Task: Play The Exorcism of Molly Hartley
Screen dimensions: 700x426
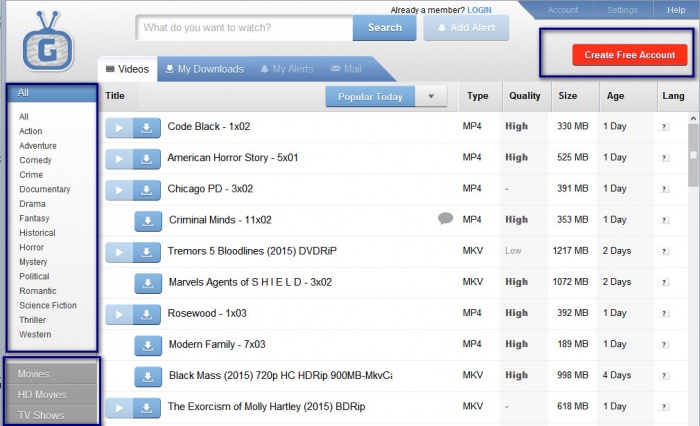Action: (x=119, y=408)
